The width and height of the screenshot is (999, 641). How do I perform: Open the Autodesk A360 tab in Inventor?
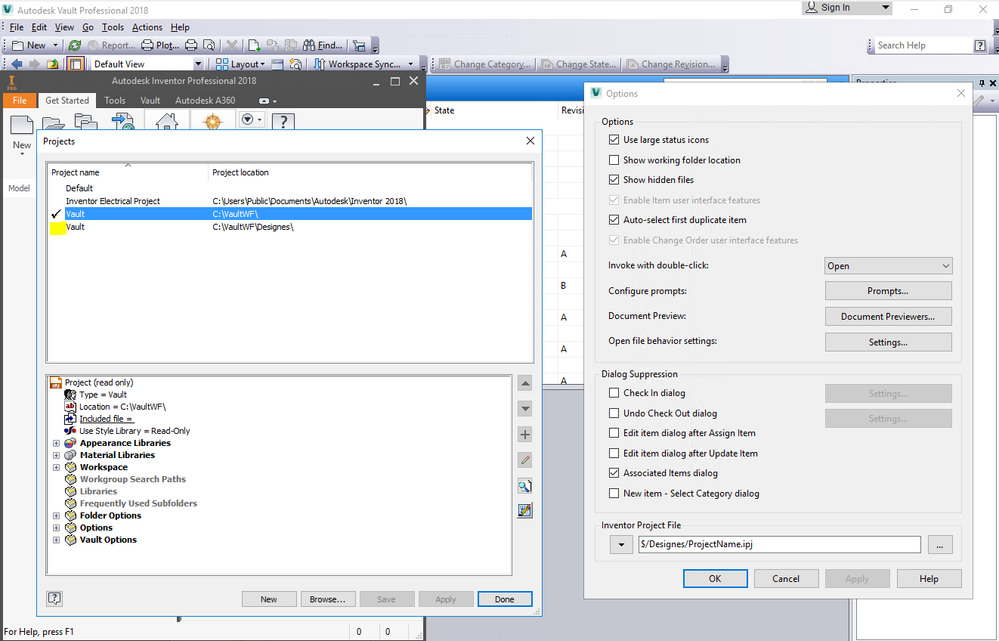point(205,101)
